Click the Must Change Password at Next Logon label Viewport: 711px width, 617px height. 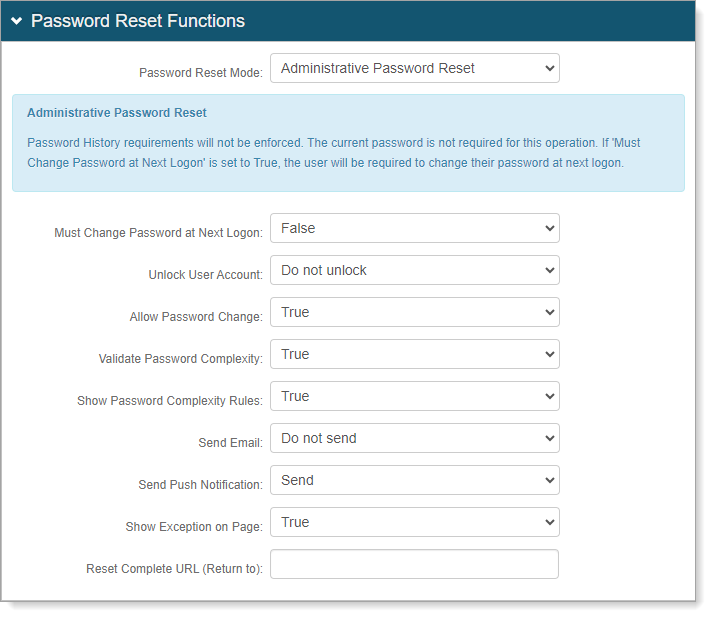pyautogui.click(x=158, y=233)
